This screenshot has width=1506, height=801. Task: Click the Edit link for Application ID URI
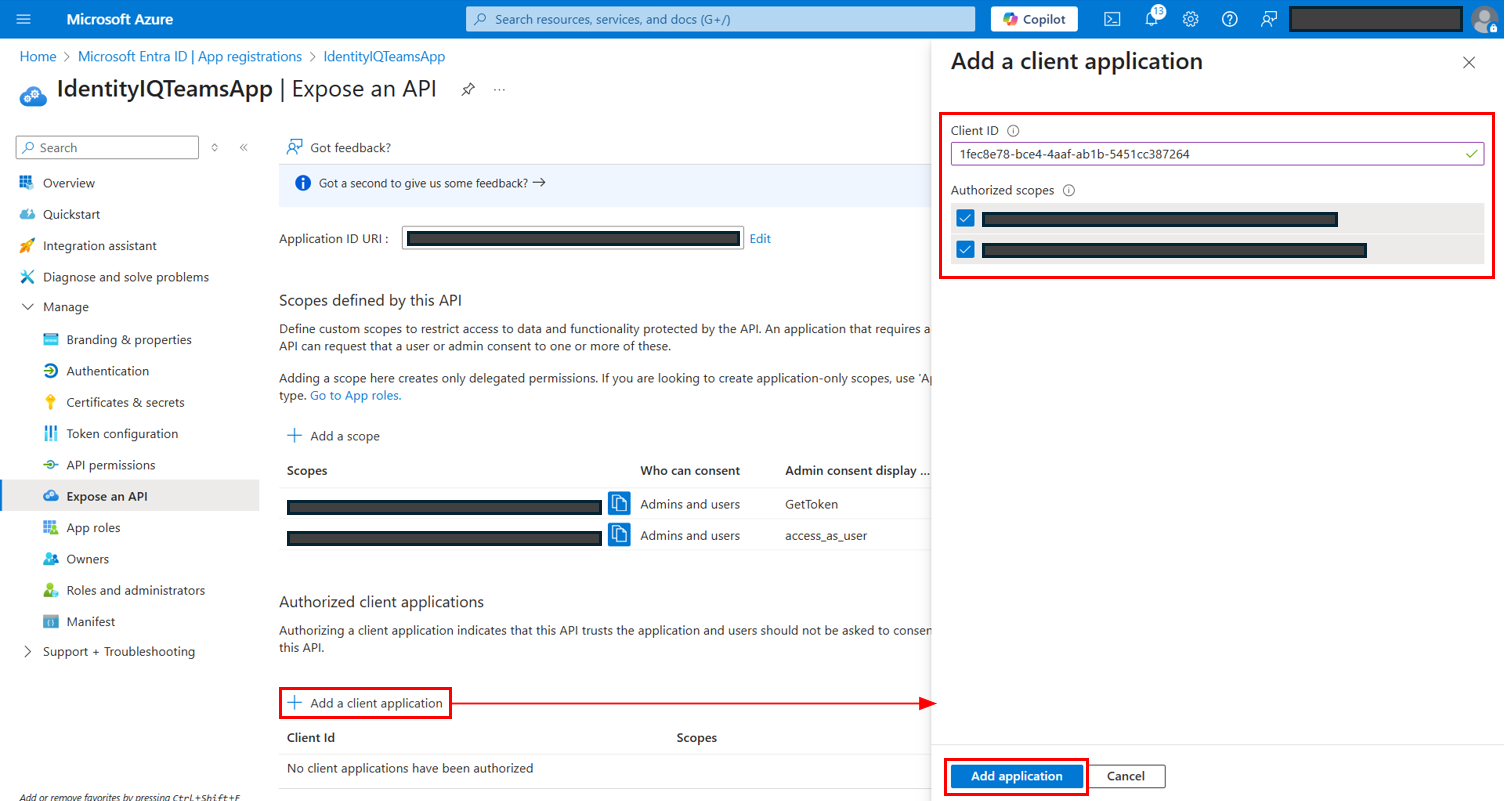pos(760,238)
